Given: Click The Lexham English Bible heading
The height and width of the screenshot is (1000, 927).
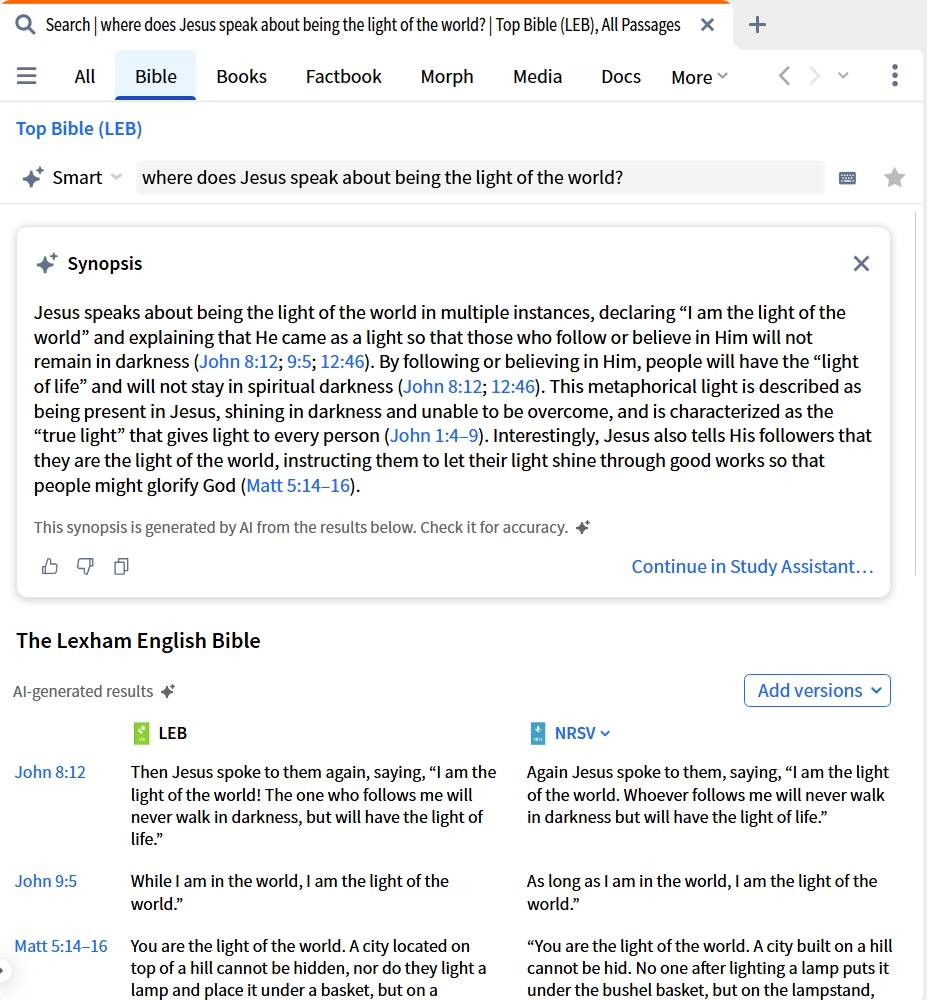Looking at the screenshot, I should click(138, 640).
